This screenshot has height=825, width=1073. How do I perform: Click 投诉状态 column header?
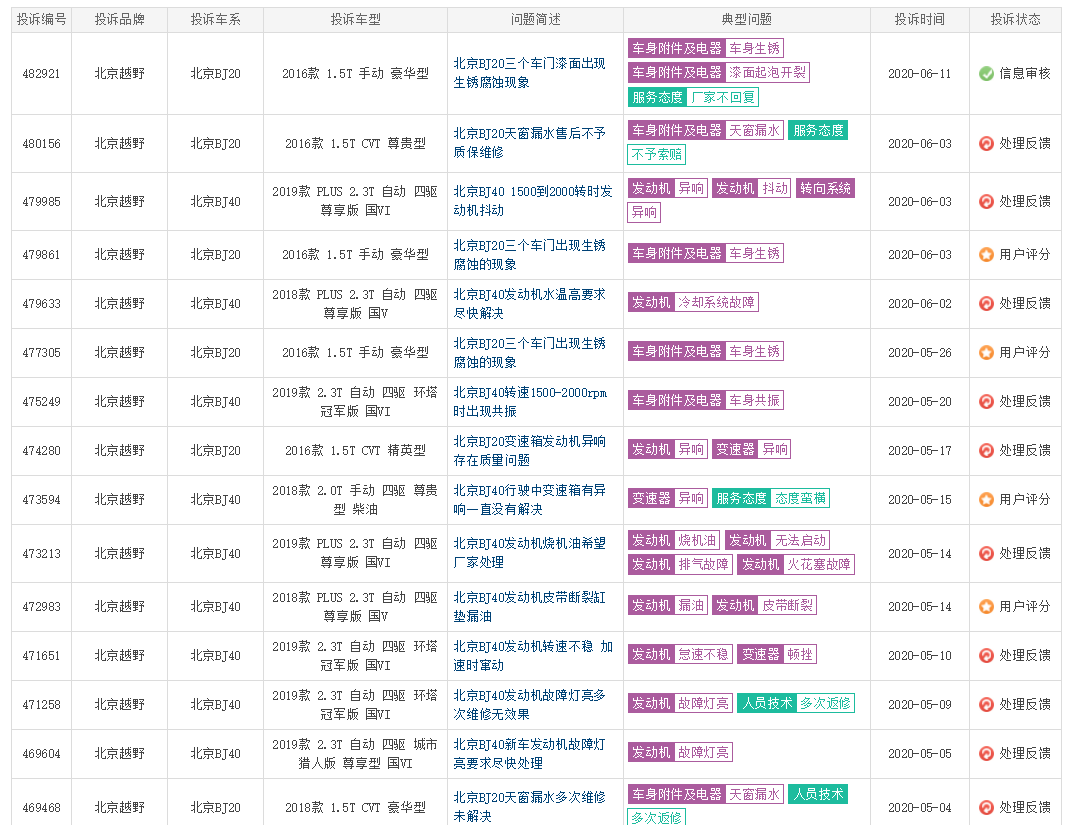1016,20
